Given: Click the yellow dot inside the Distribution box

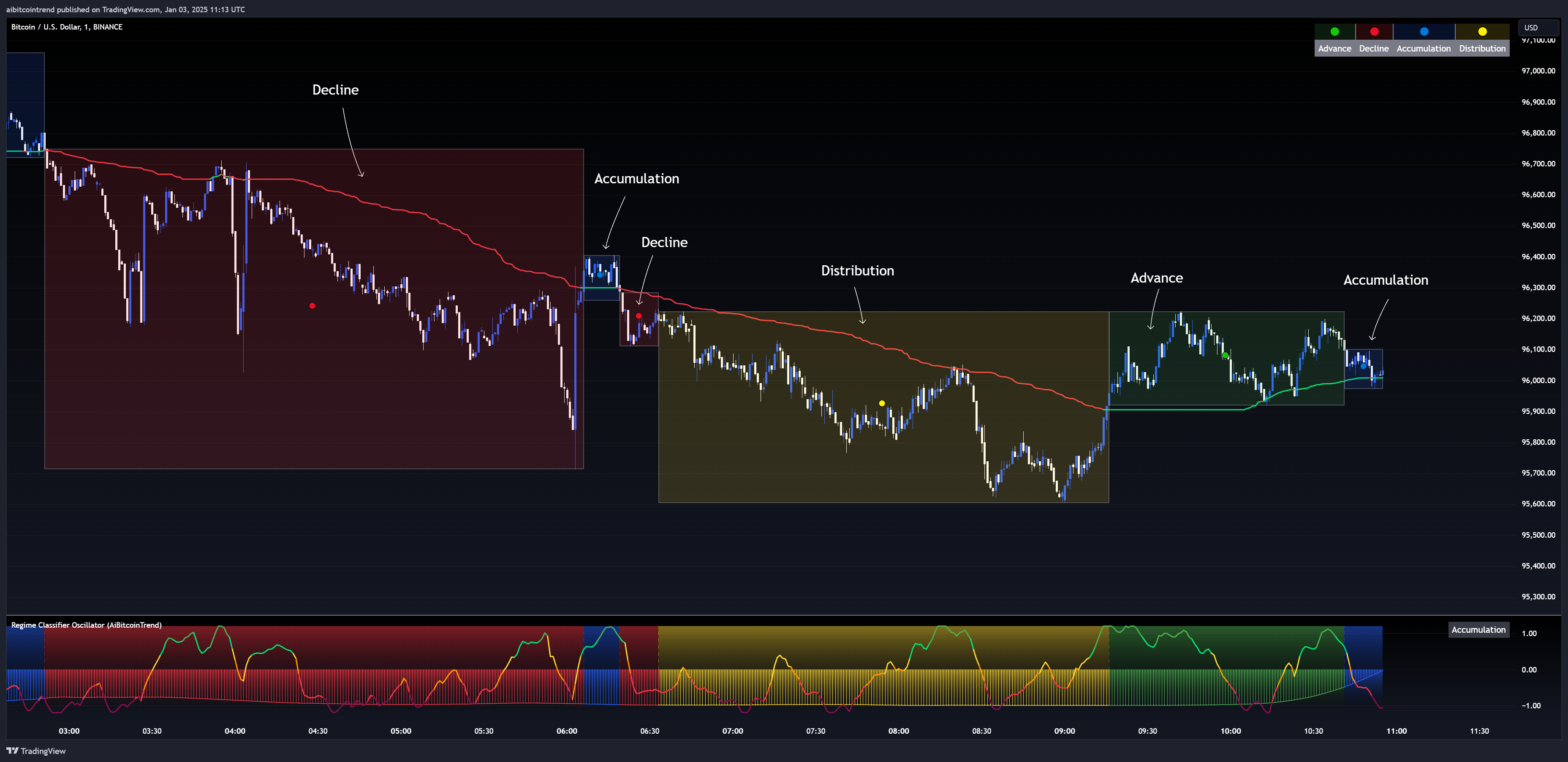Looking at the screenshot, I should click(x=881, y=403).
